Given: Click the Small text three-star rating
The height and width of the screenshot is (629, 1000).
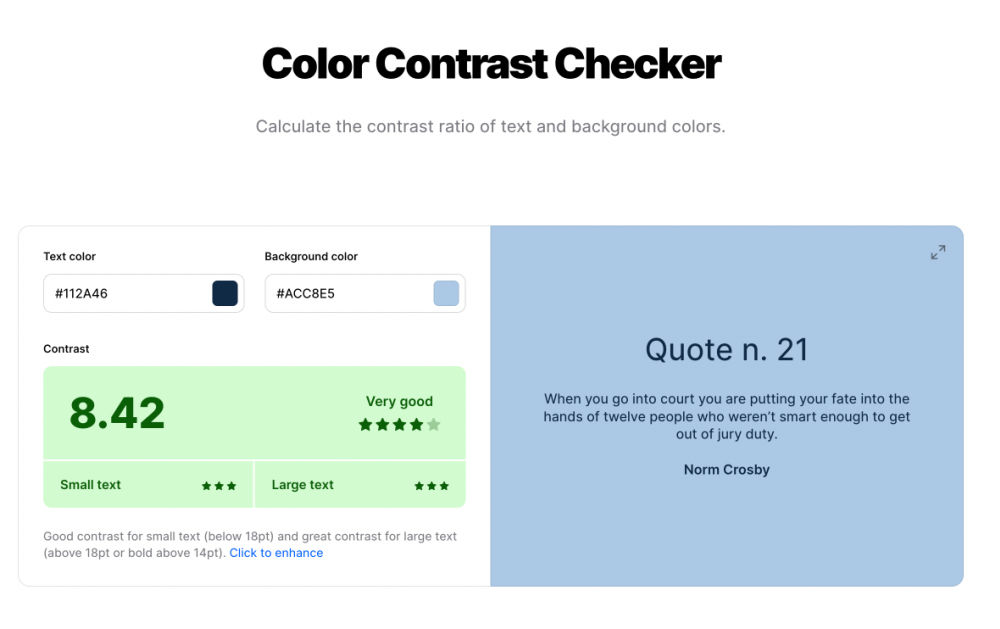Looking at the screenshot, I should pyautogui.click(x=219, y=486).
